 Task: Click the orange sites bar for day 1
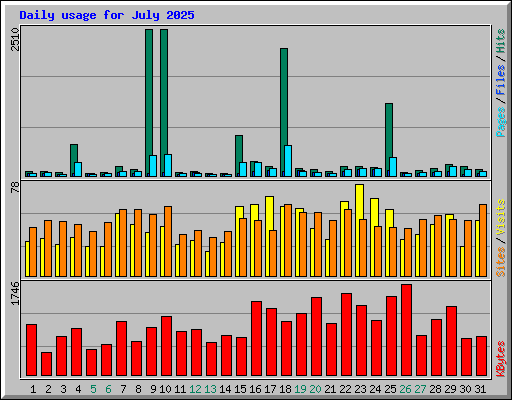click(x=33, y=252)
